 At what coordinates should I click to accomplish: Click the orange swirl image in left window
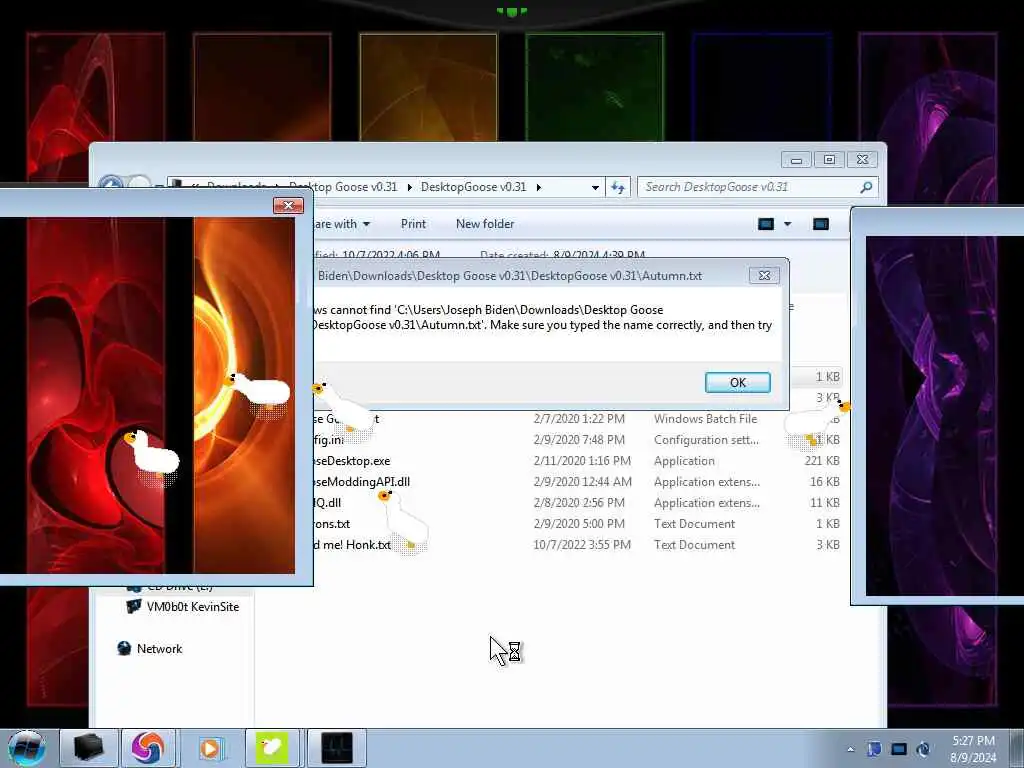[244, 395]
